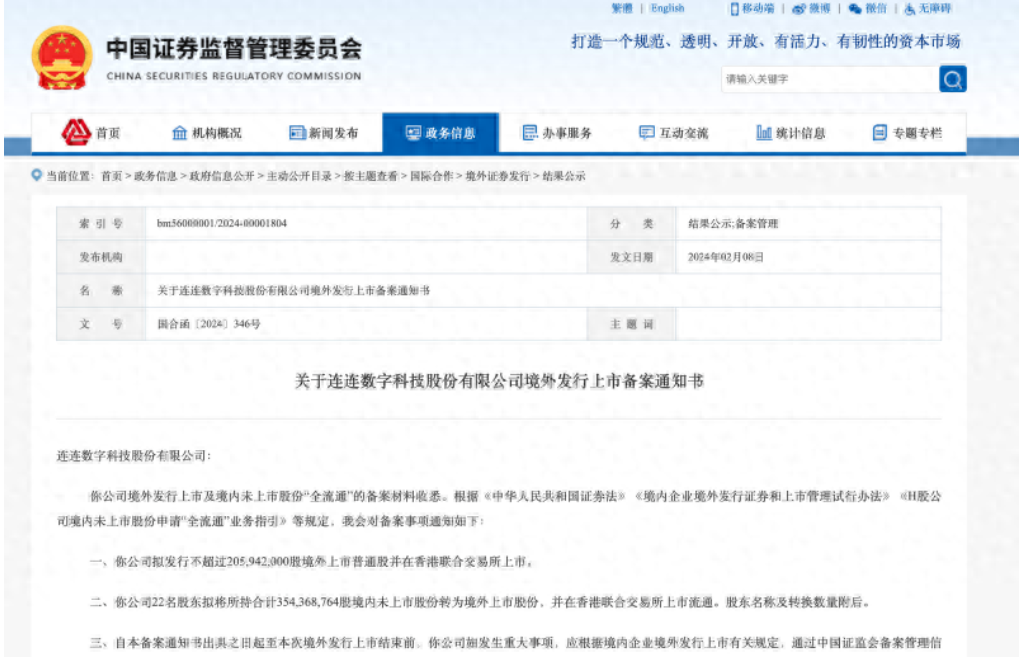Viewport: 1026px width, 664px height.
Task: Open the 统计信息 navigation item
Action: 790,133
